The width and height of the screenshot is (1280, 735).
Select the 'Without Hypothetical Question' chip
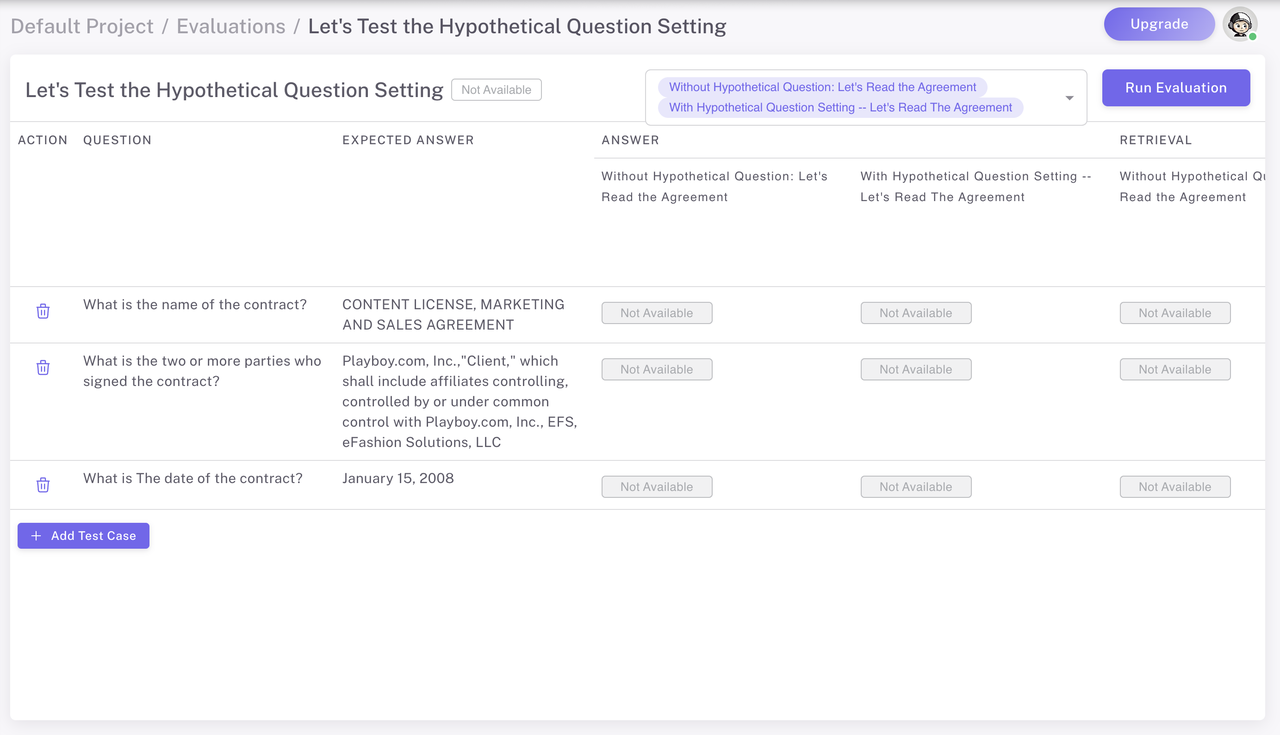click(x=822, y=87)
